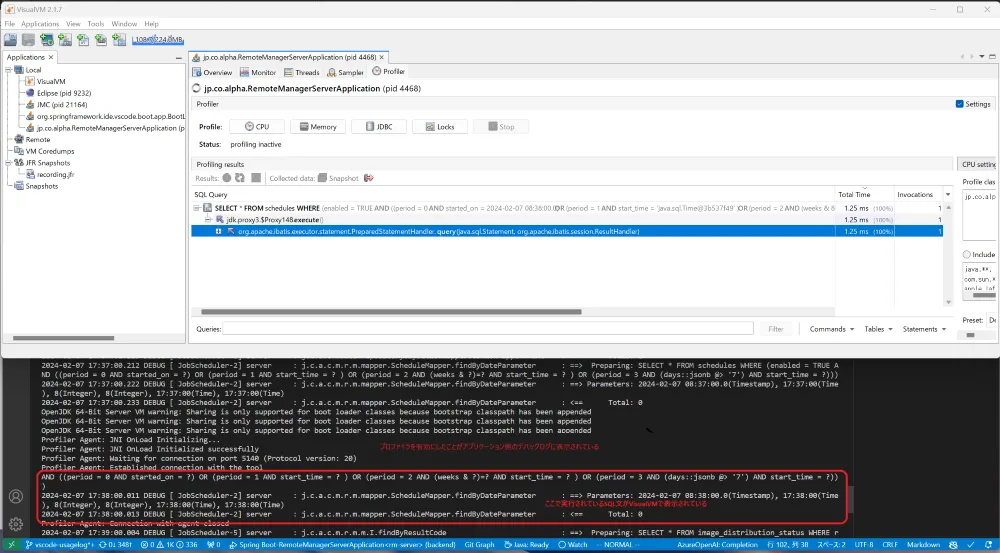This screenshot has height=553, width=1000.
Task: Switch to the Threads tab
Action: pos(302,72)
